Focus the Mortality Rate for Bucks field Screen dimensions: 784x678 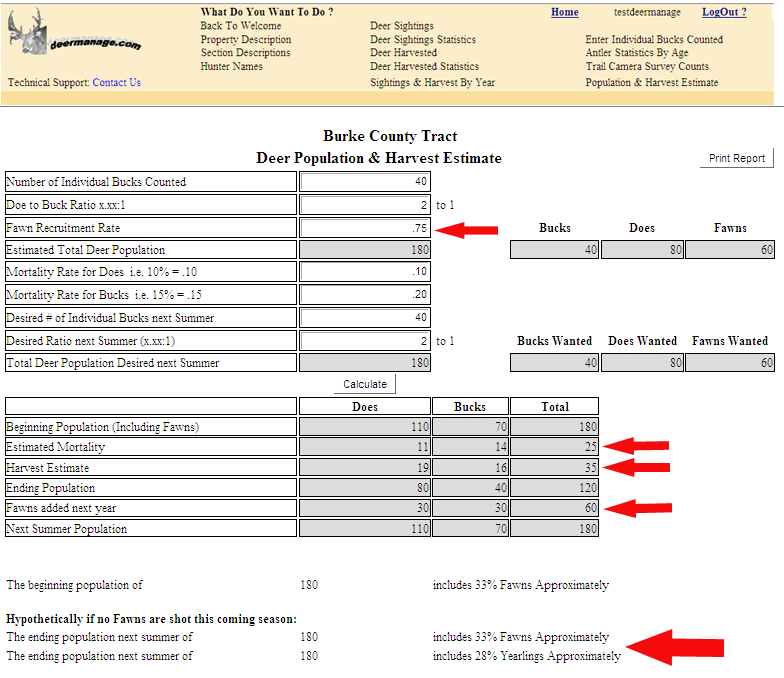[365, 294]
